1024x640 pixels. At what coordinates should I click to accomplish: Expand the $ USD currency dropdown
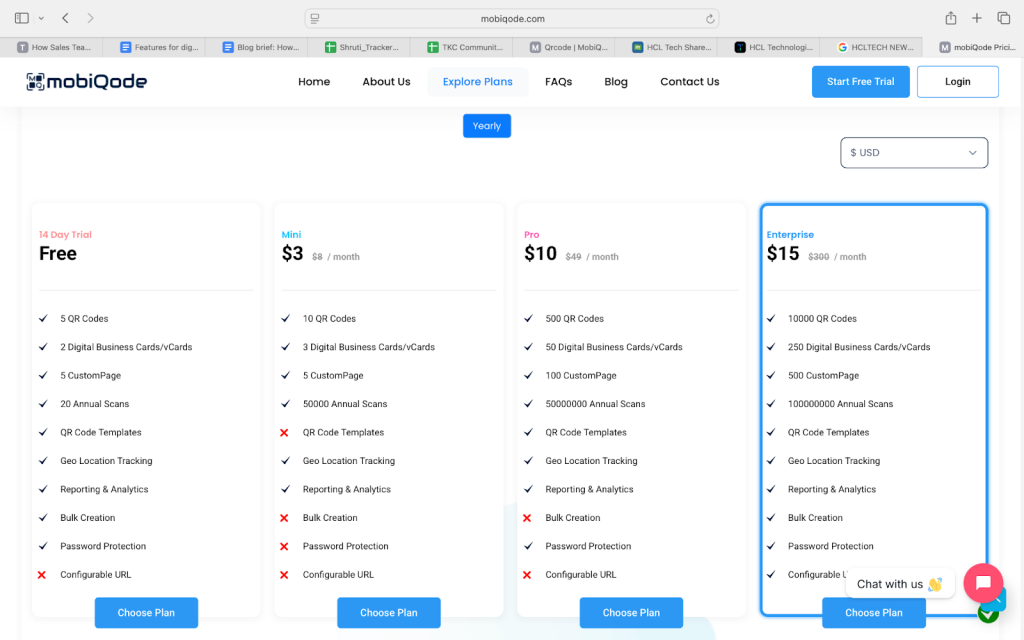click(913, 153)
